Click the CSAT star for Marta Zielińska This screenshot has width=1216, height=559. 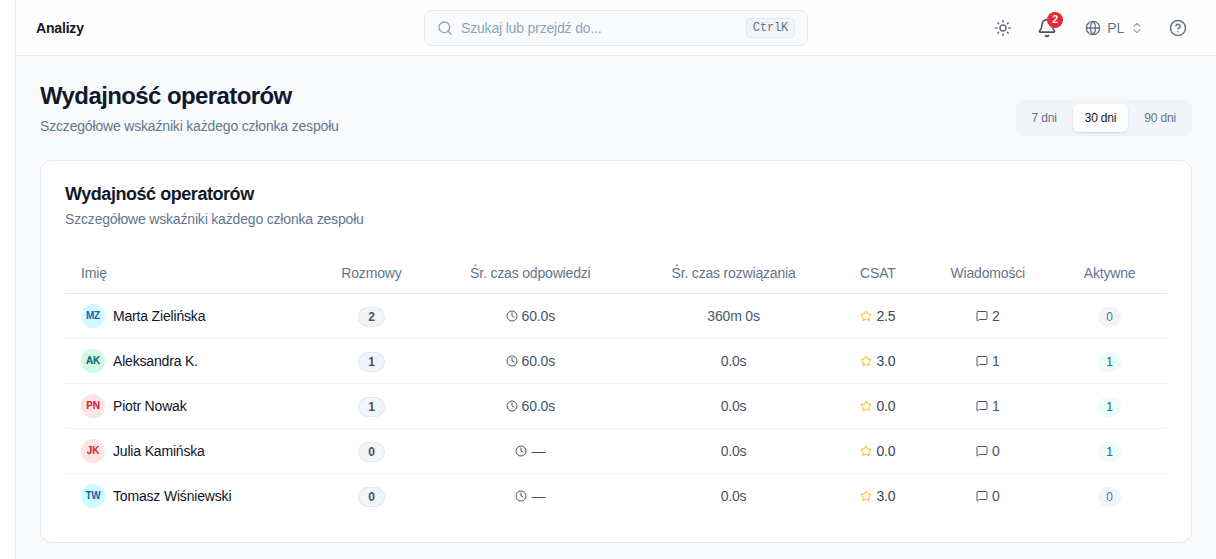pyautogui.click(x=866, y=316)
